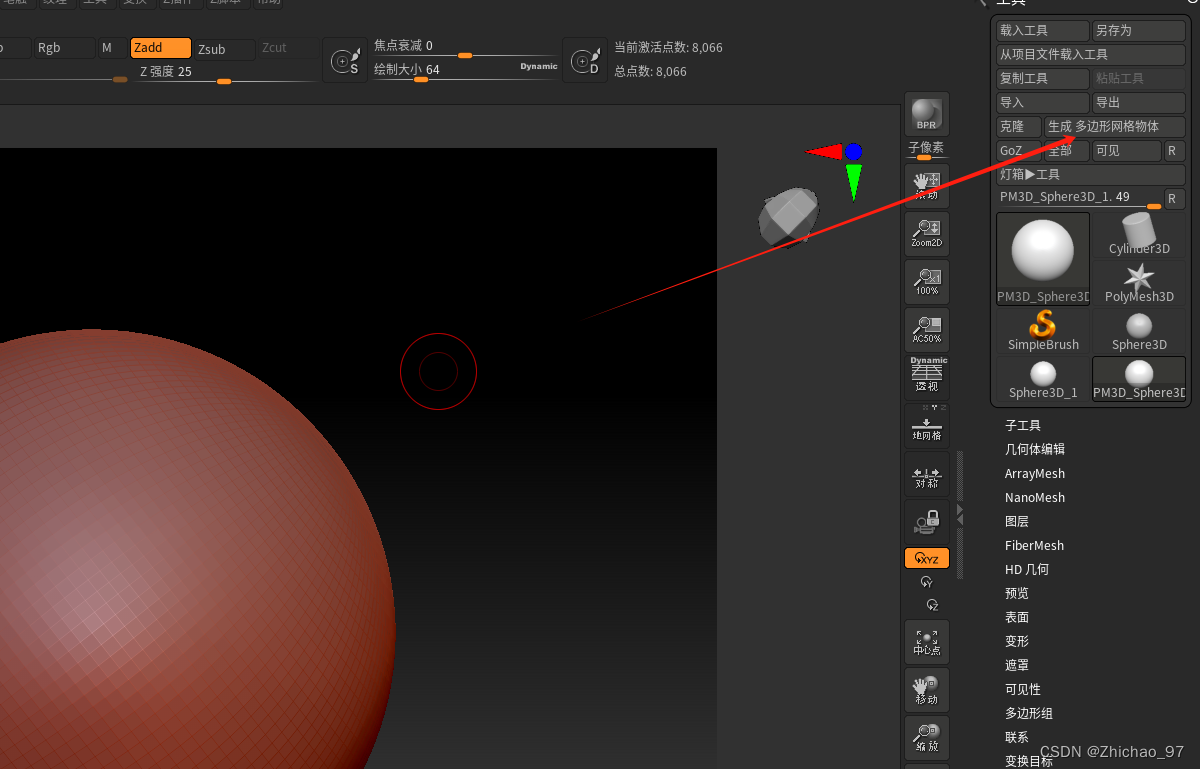Select the AC50% half-size antialias icon
The width and height of the screenshot is (1200, 769).
[x=927, y=329]
